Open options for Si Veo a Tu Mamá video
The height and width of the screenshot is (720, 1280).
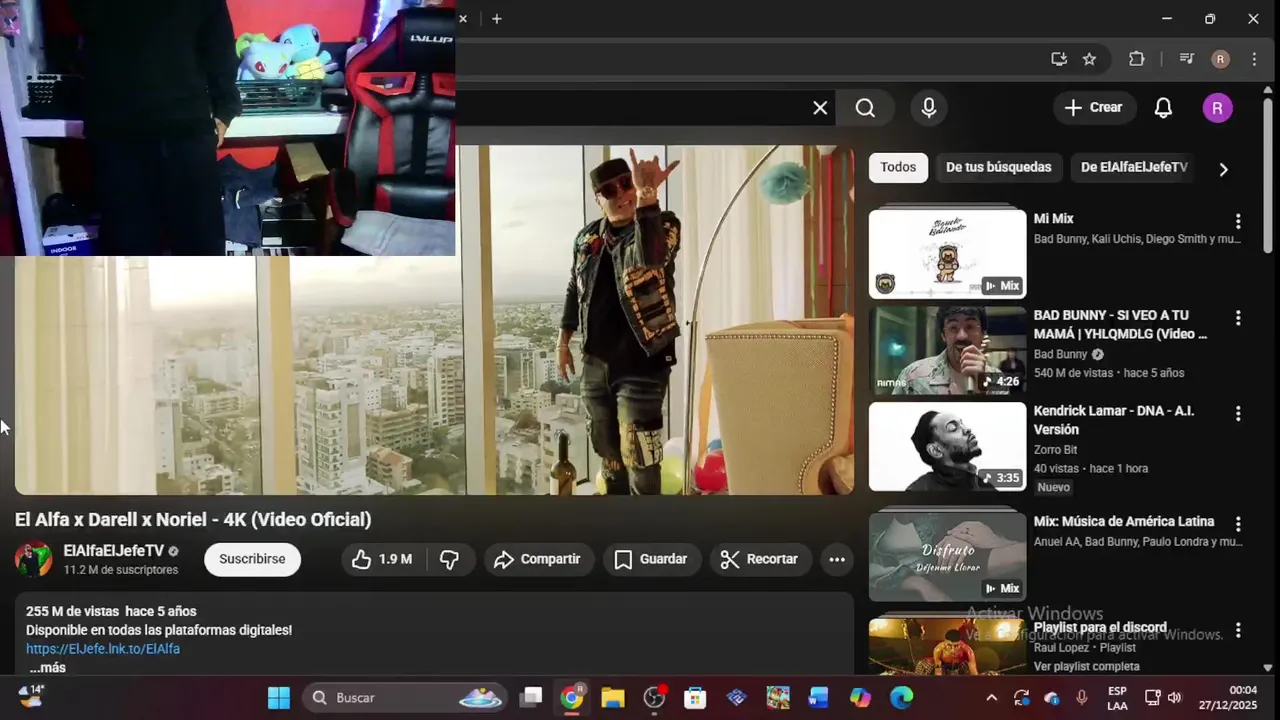(x=1238, y=318)
